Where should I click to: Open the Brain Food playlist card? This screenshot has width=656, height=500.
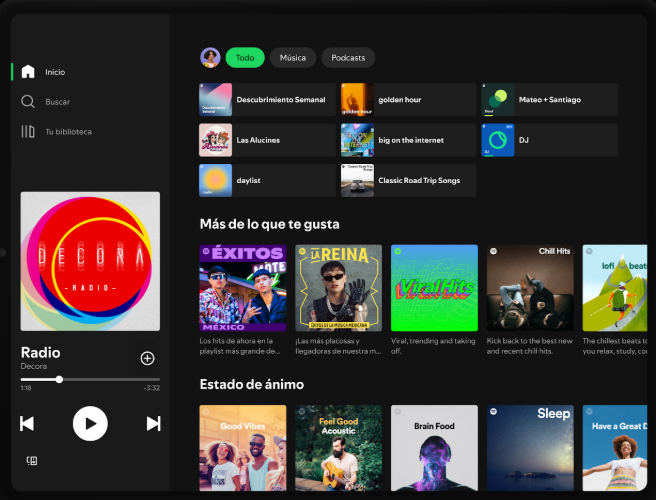[433, 446]
